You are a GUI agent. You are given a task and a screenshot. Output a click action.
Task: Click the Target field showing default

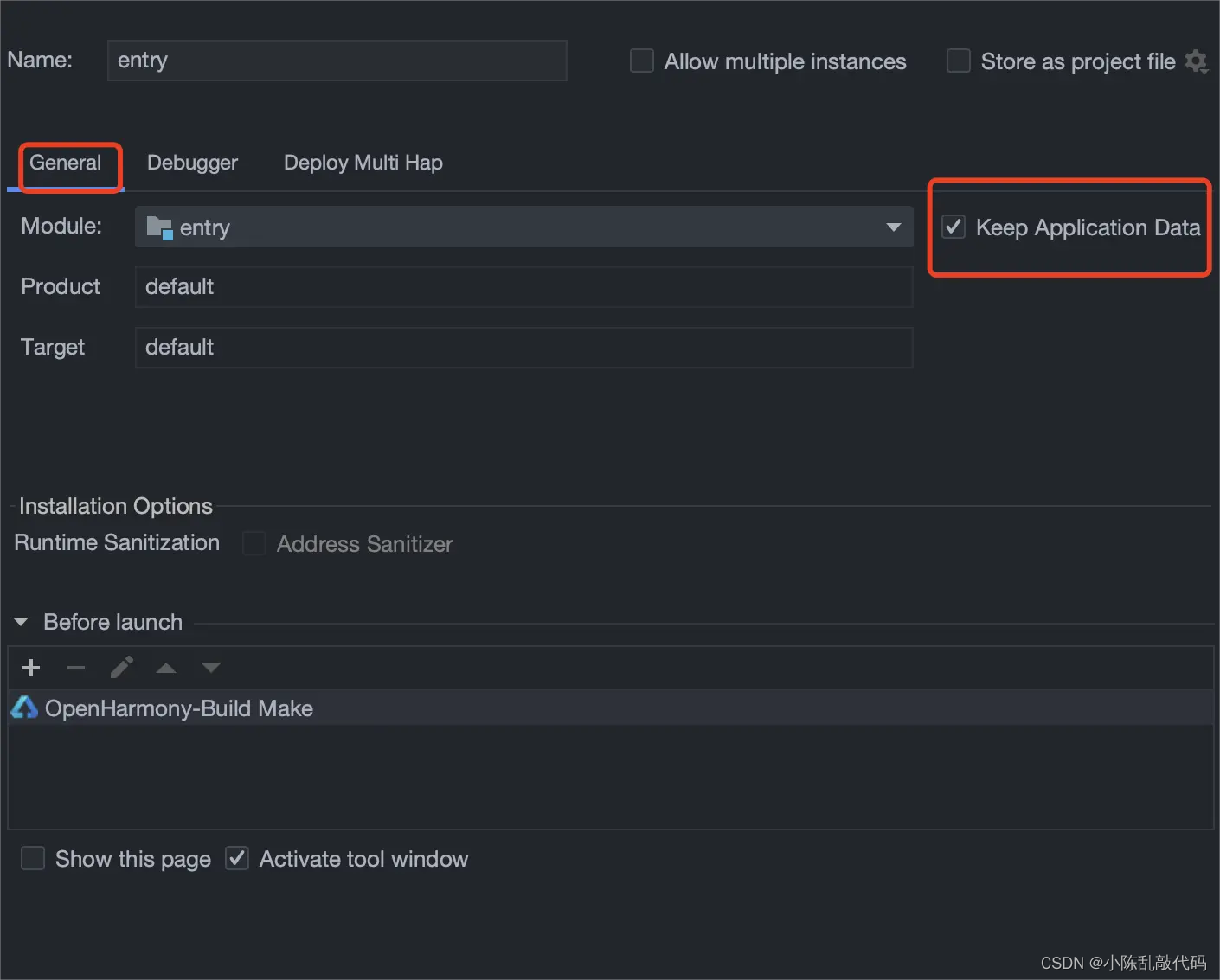tap(524, 348)
